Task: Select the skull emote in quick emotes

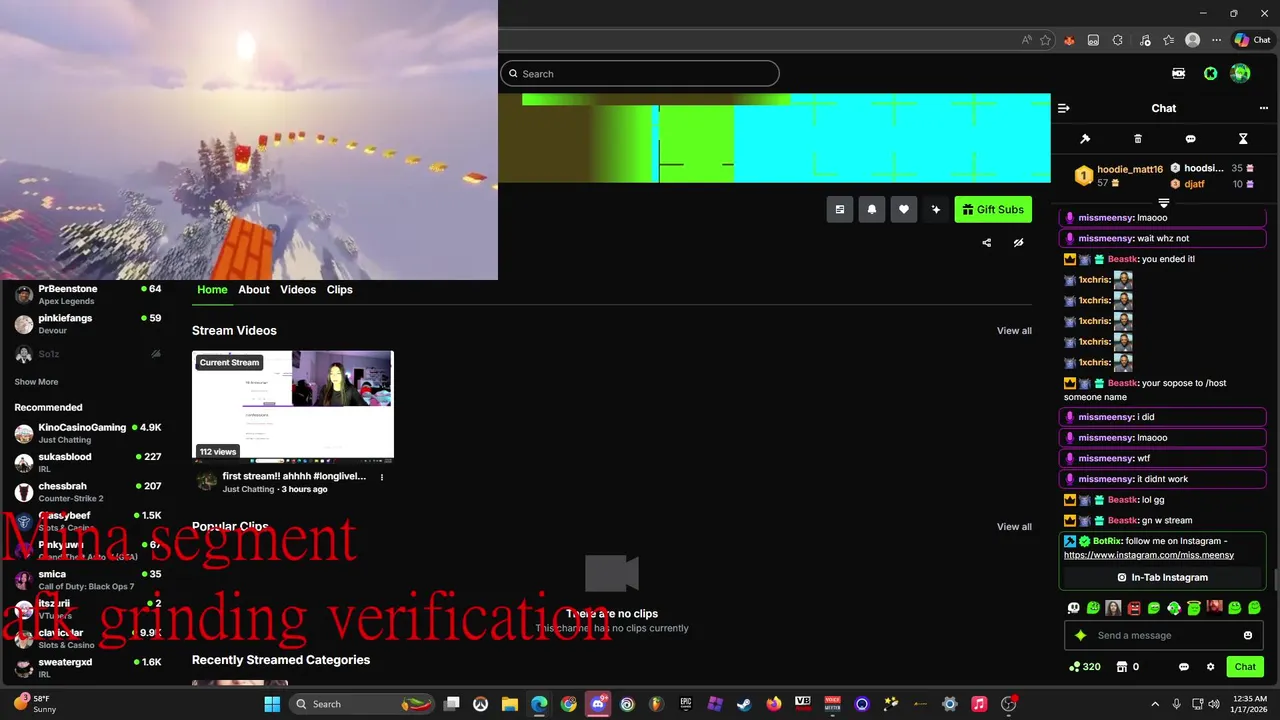Action: pyautogui.click(x=1073, y=607)
